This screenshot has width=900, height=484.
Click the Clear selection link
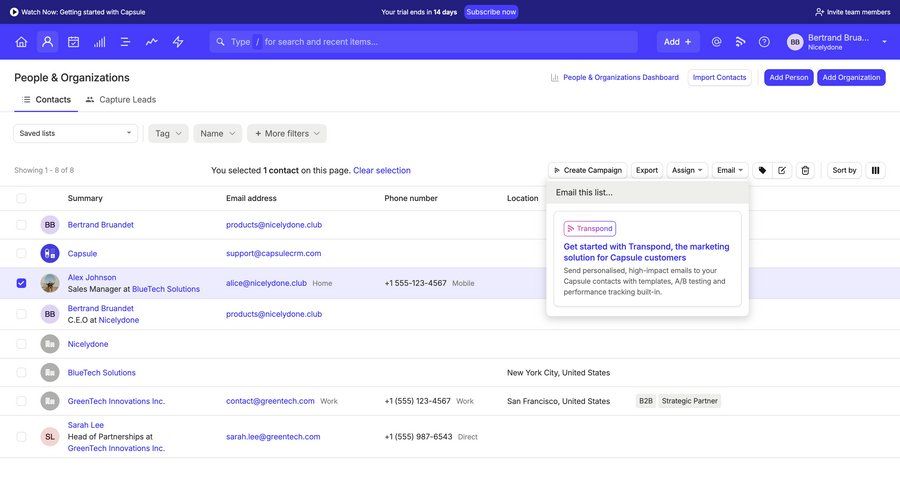coord(381,170)
